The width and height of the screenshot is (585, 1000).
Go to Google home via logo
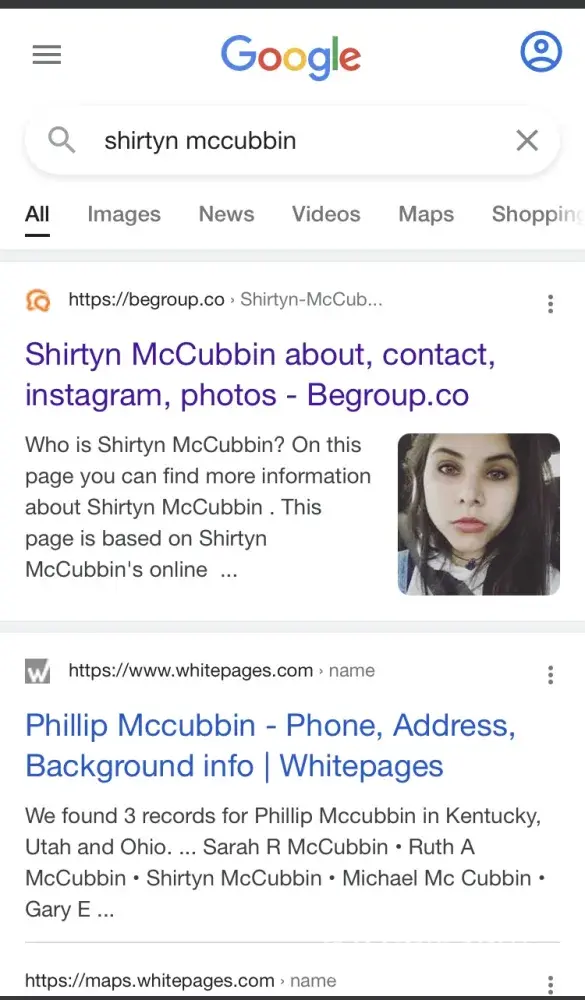(291, 56)
